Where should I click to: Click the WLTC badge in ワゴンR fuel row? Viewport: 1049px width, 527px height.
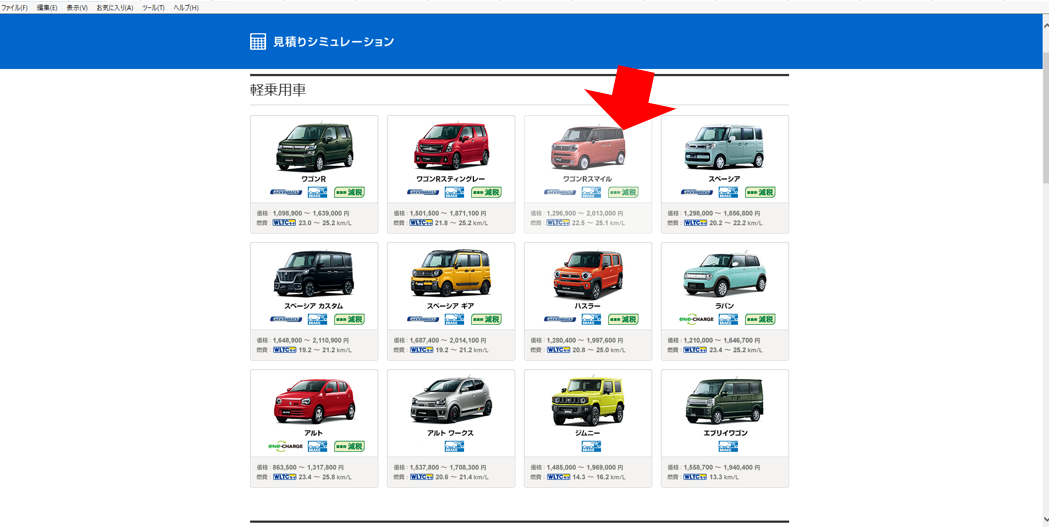point(284,223)
